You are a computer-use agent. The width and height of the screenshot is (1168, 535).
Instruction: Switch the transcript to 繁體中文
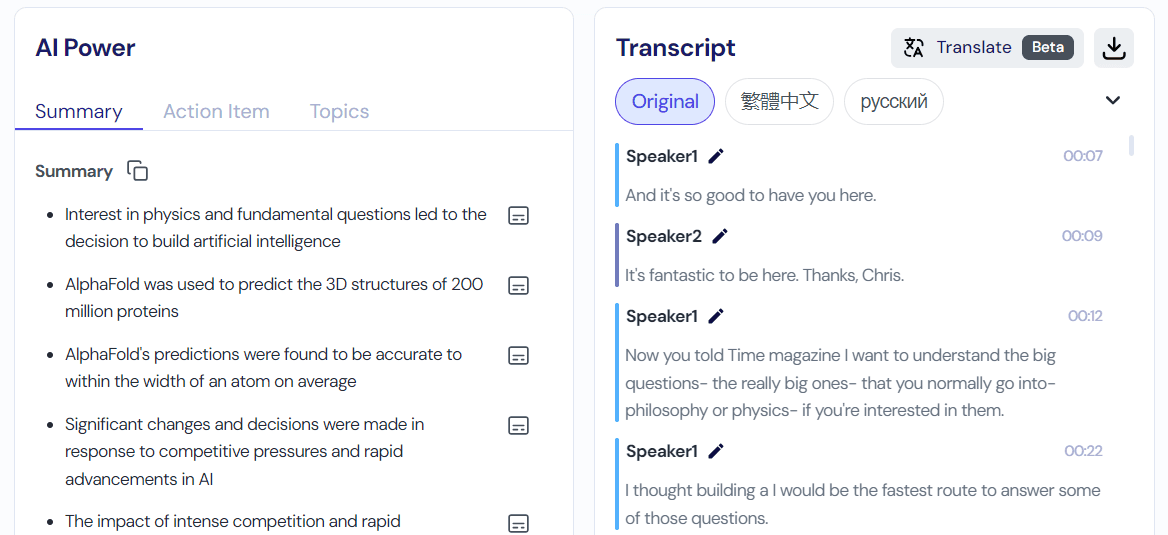pyautogui.click(x=779, y=101)
